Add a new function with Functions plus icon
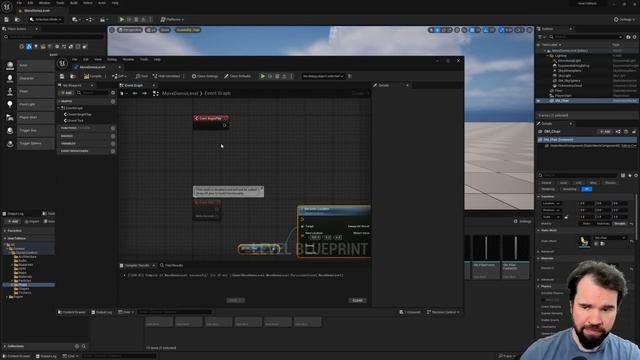640x360 pixels. [113, 128]
